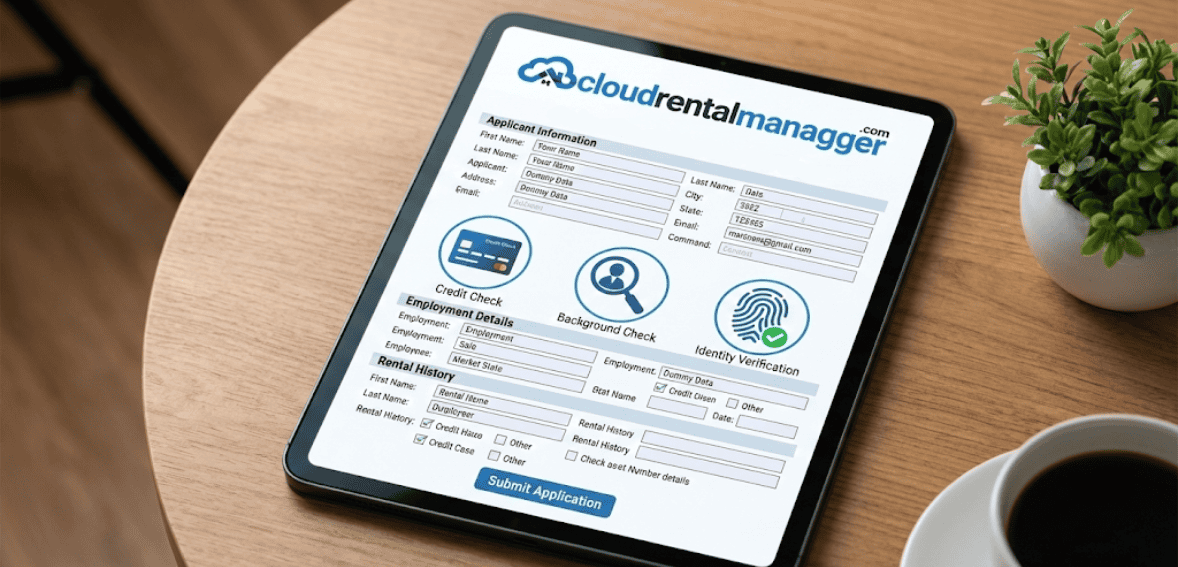The width and height of the screenshot is (1178, 567).
Task: Click the field containing Enplerment
Action: [x=530, y=342]
